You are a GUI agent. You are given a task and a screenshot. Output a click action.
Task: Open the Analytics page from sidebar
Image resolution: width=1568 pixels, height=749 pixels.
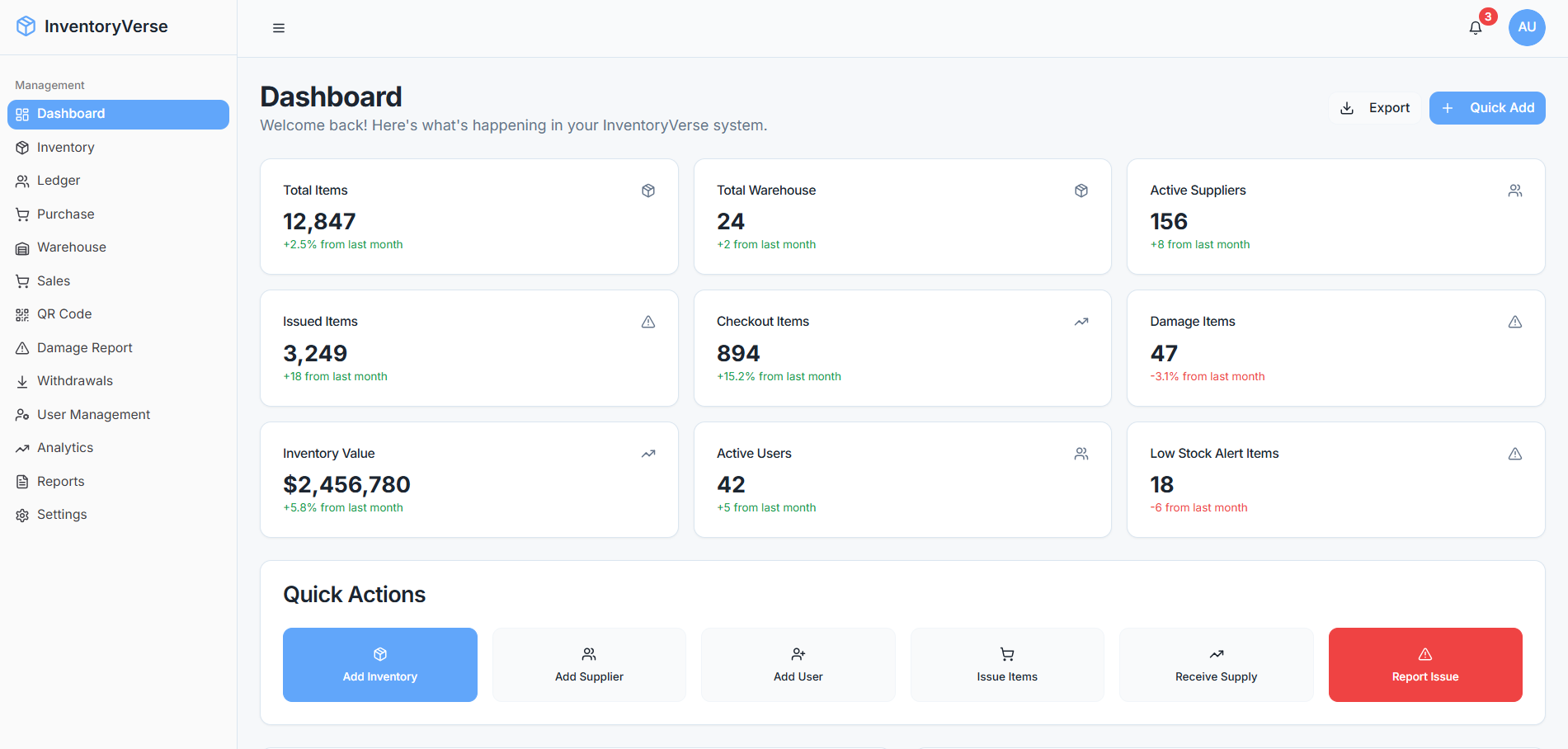click(65, 447)
